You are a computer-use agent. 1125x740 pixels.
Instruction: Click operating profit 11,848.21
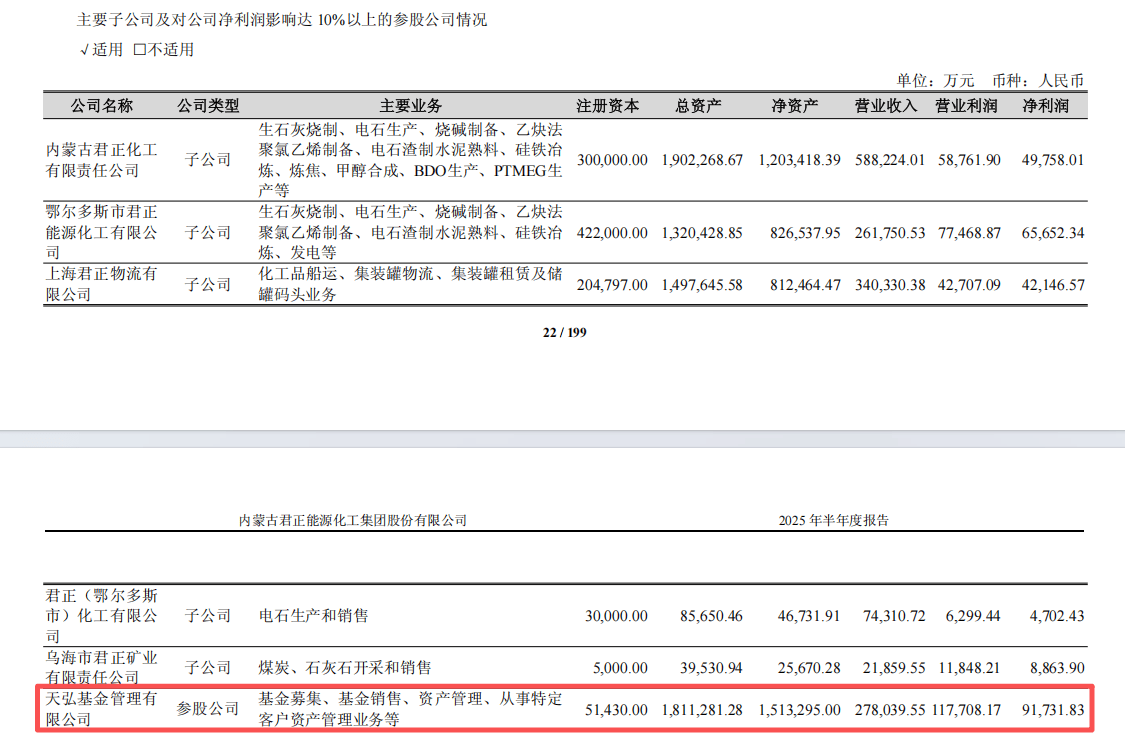pos(969,668)
